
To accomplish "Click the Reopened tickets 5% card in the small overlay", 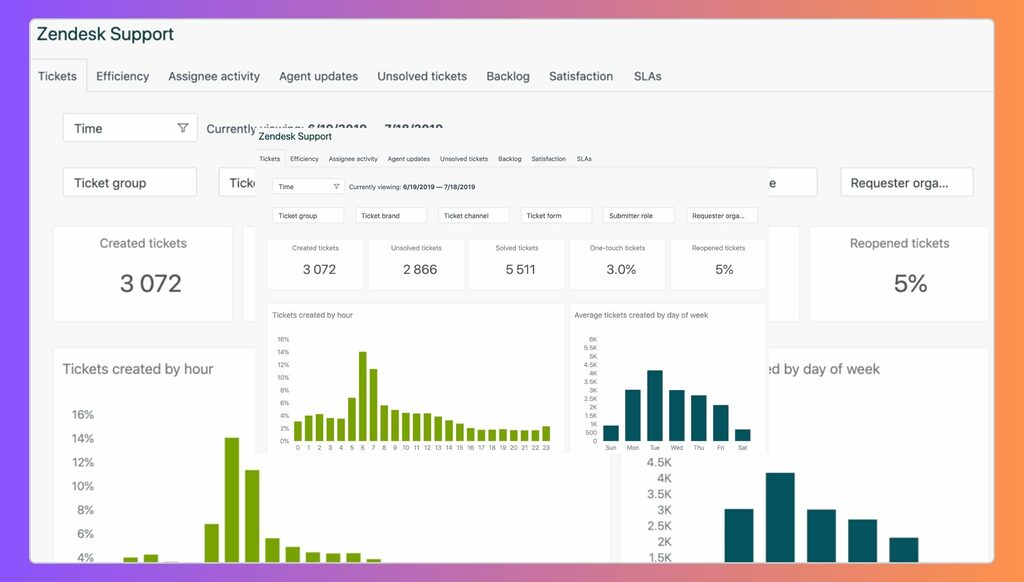I will 718,264.
